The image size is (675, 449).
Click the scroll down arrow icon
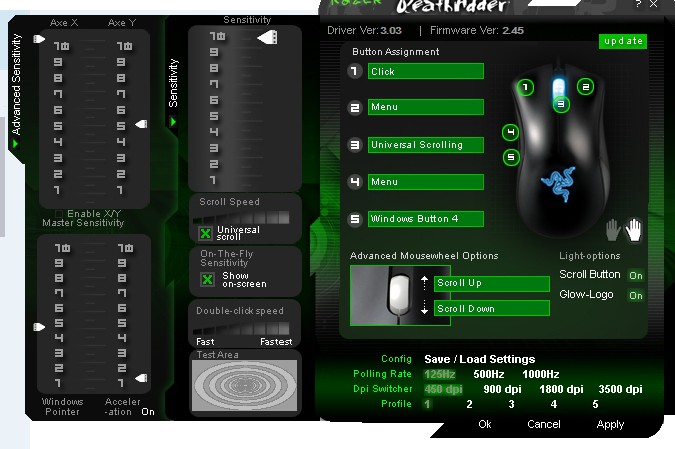pos(424,307)
